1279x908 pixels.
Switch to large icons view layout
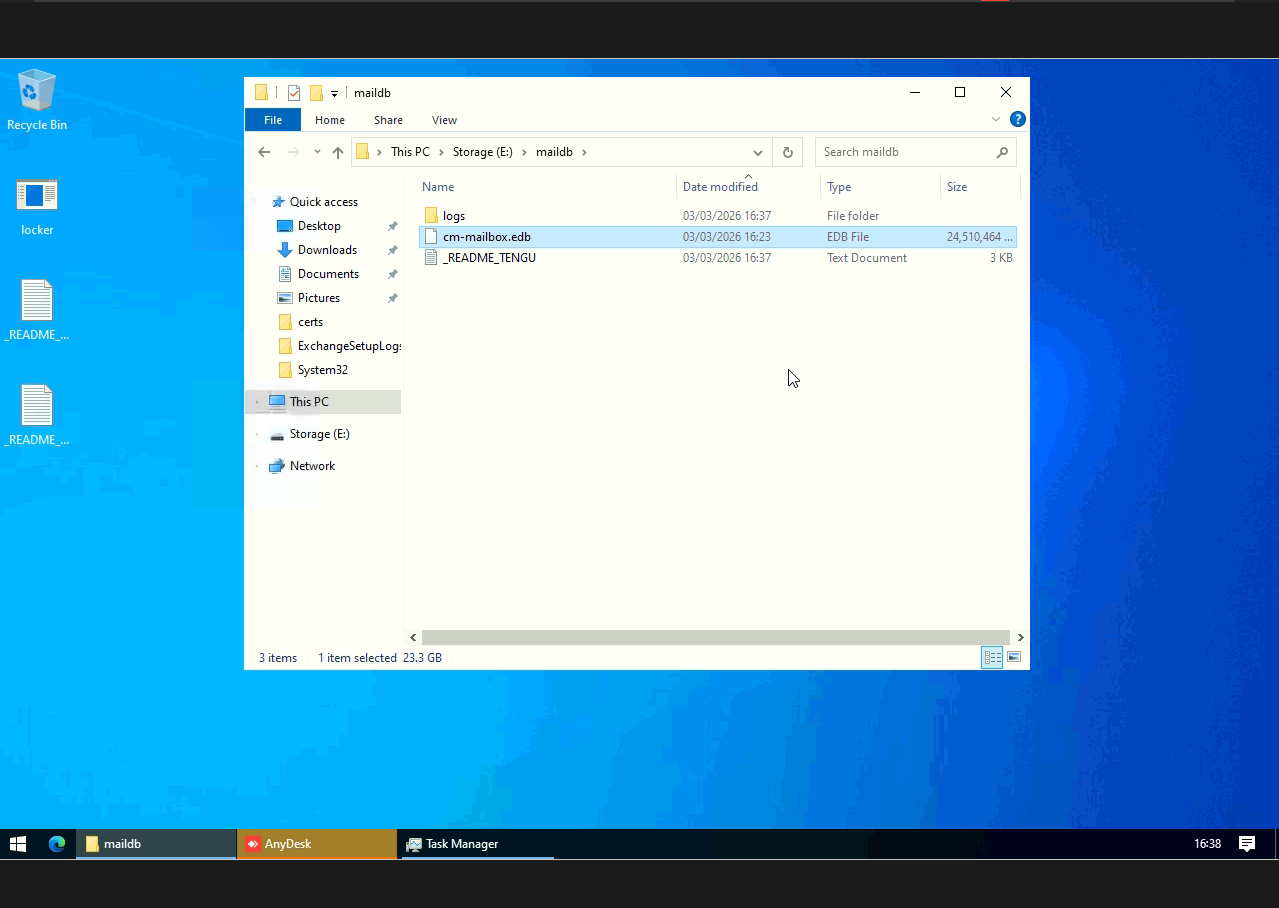(1014, 657)
